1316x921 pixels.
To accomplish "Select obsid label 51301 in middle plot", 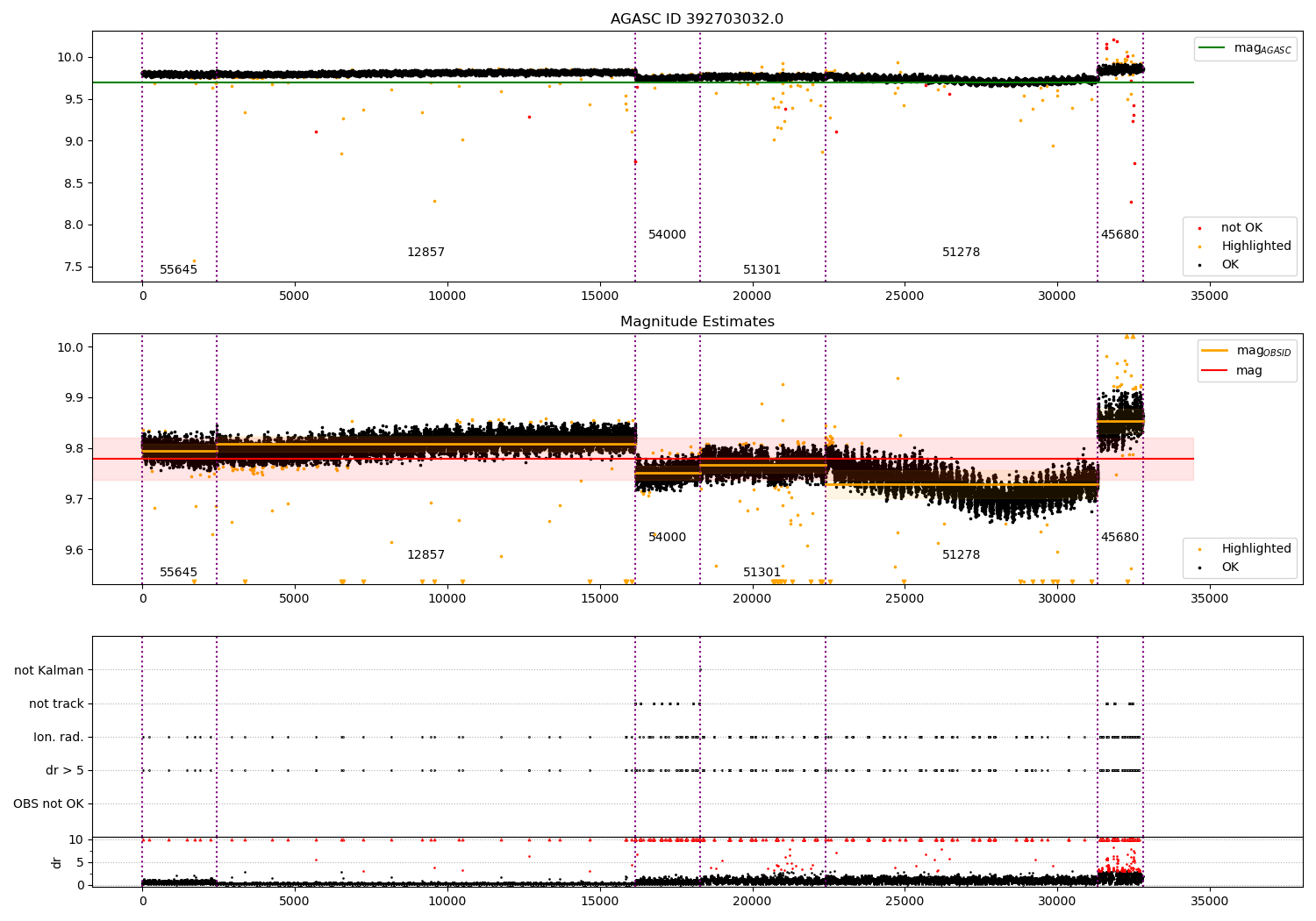I will point(762,573).
